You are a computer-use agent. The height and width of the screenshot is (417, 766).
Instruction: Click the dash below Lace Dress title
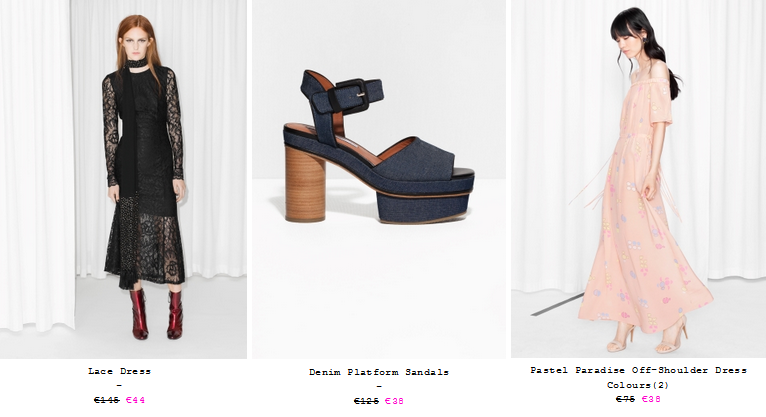point(119,386)
